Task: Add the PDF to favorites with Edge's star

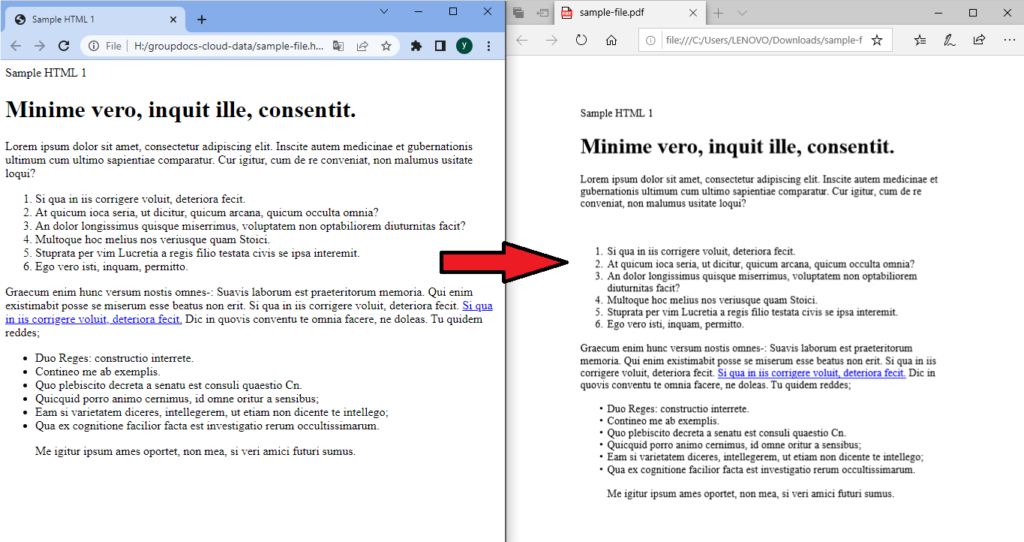Action: coord(876,40)
